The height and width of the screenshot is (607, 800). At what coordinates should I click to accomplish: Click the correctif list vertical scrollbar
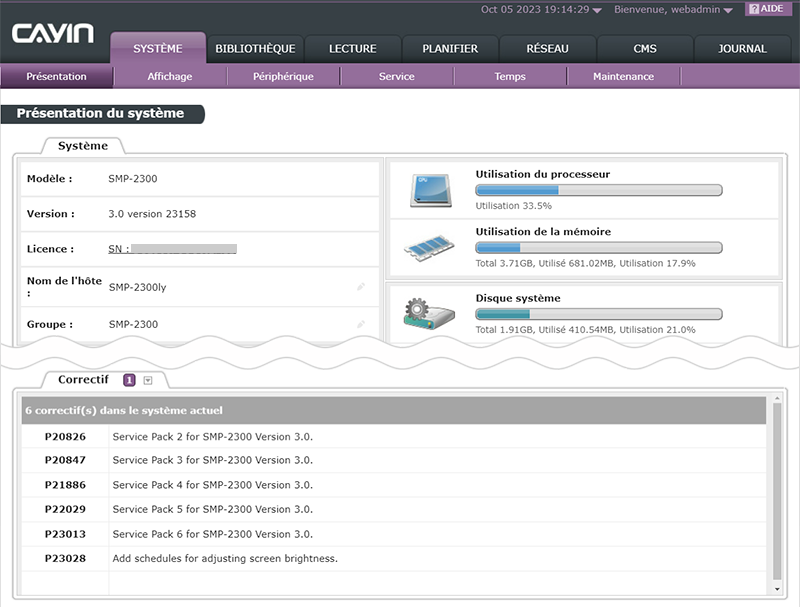point(777,488)
